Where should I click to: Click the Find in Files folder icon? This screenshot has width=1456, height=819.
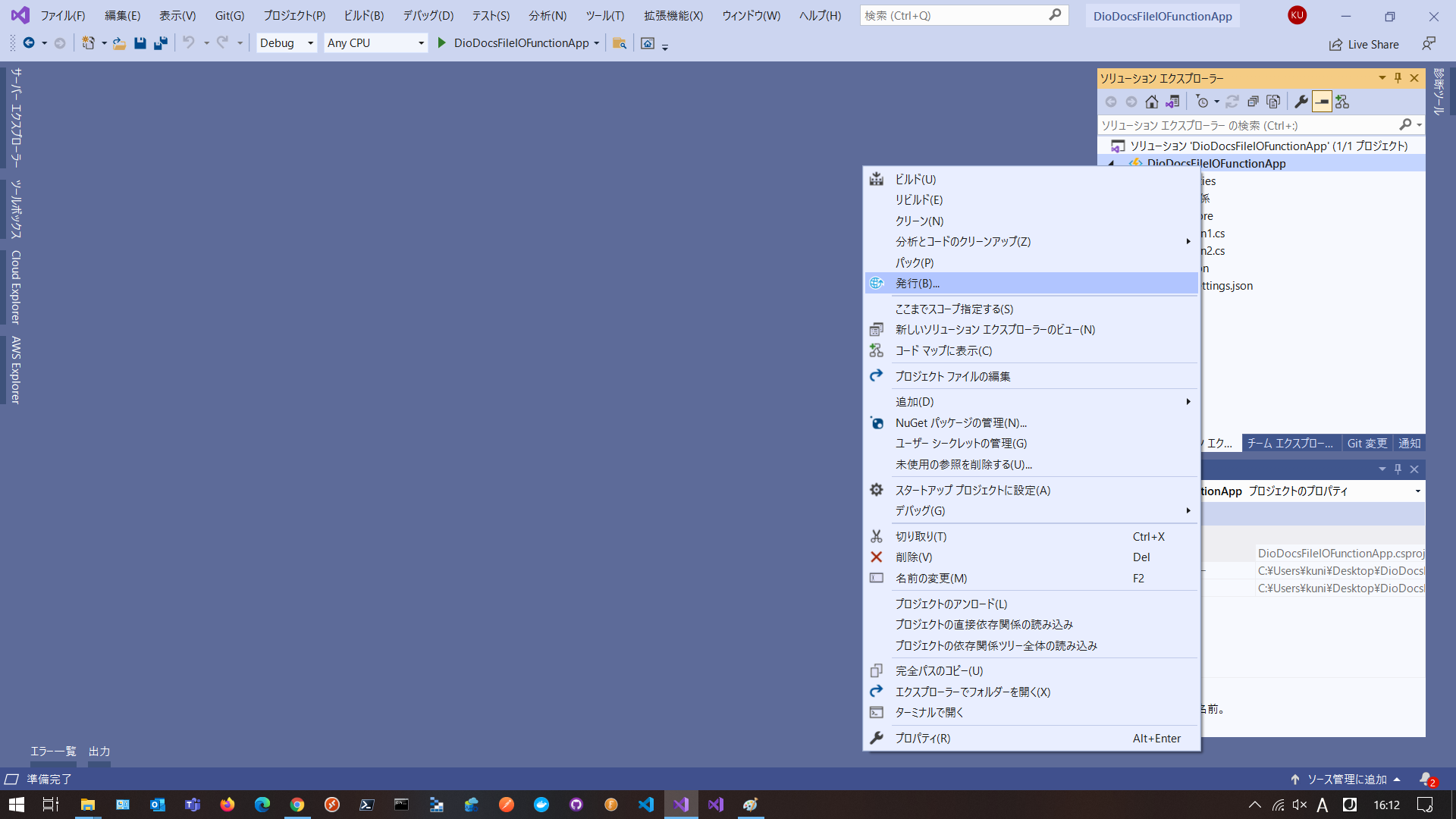click(620, 43)
